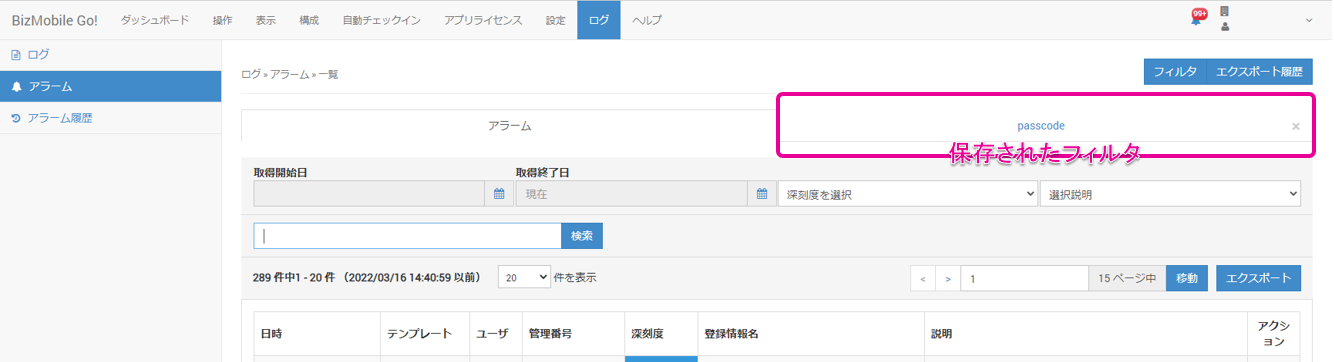
Task: Open the 操作 menu
Action: 222,20
